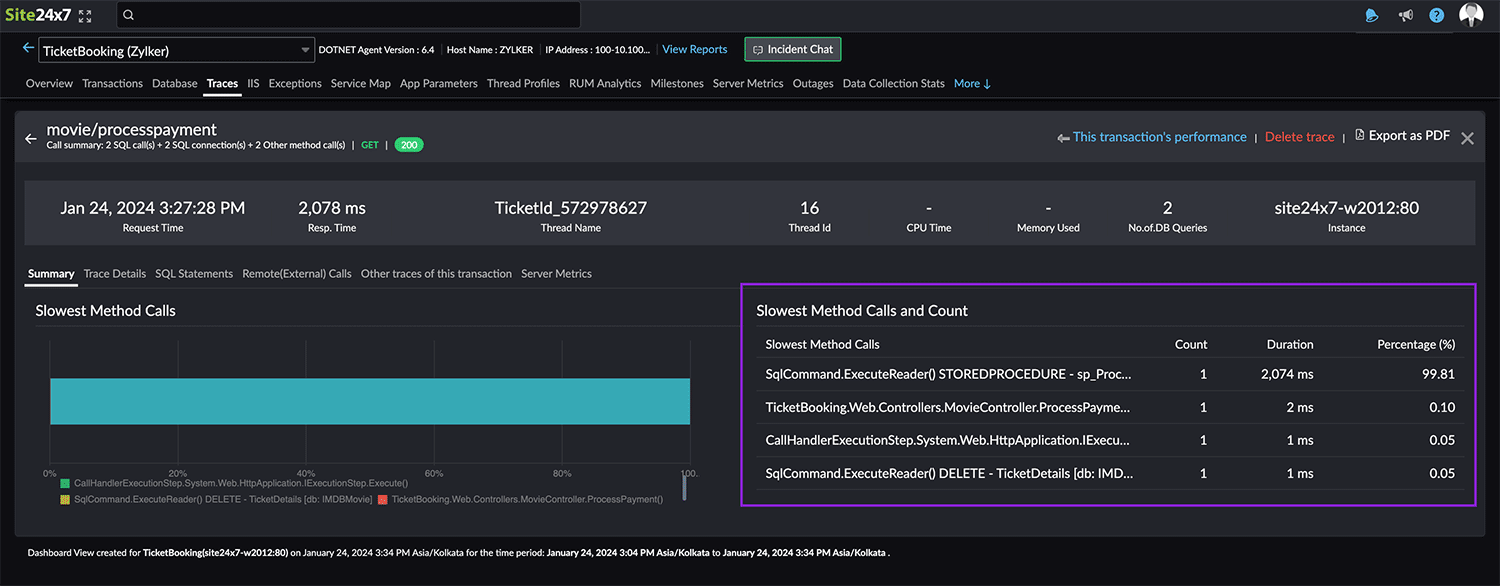Click the Site24x7 fullscreen expand icon

point(86,15)
